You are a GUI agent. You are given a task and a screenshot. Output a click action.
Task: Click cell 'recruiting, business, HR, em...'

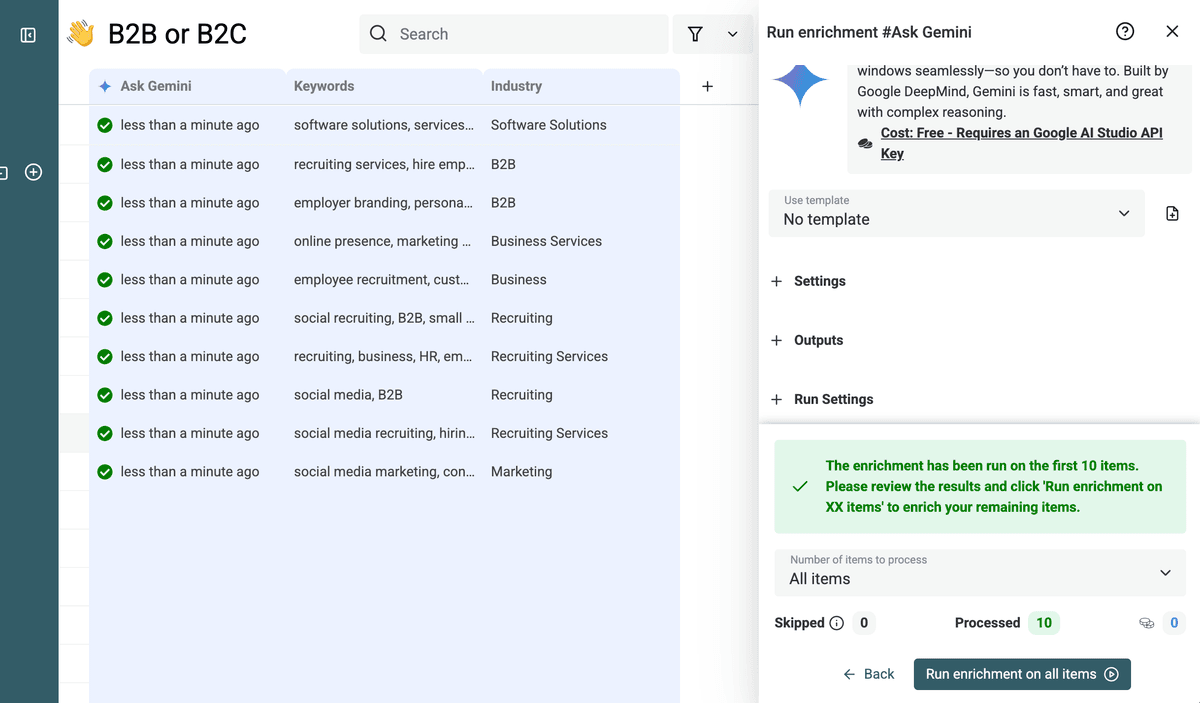click(x=384, y=357)
